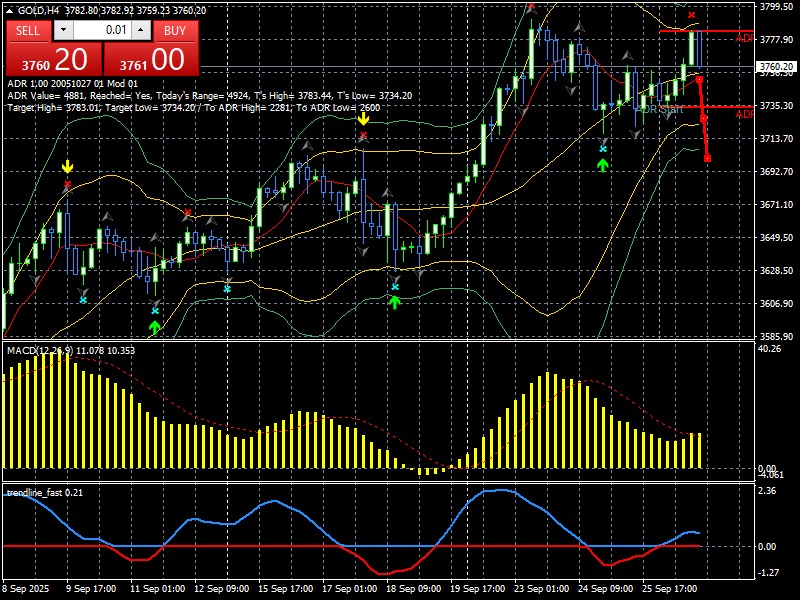800x600 pixels.
Task: Click the 2.36 trendline scale value
Action: pyautogui.click(x=767, y=491)
